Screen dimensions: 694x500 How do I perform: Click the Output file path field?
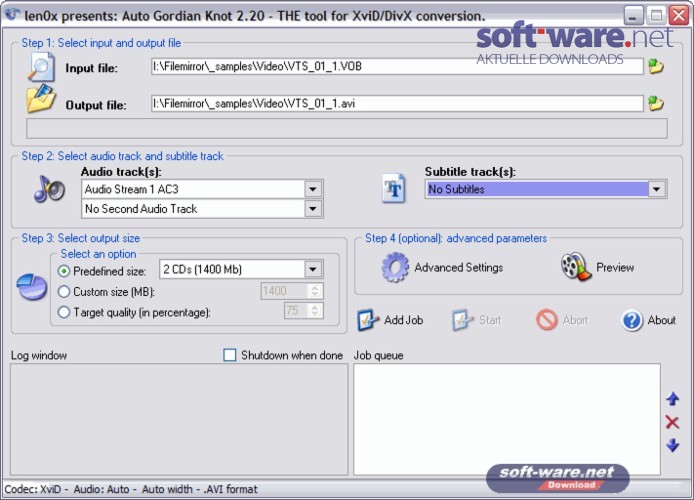[x=397, y=104]
